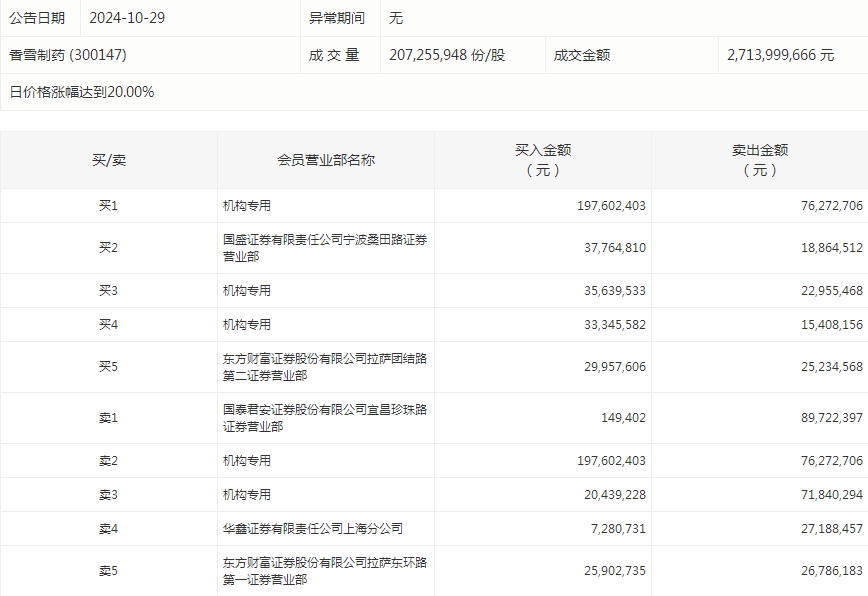Open 国盛证券宁波桑田路证券营业部 entry
868x596 pixels.
tap(326, 248)
